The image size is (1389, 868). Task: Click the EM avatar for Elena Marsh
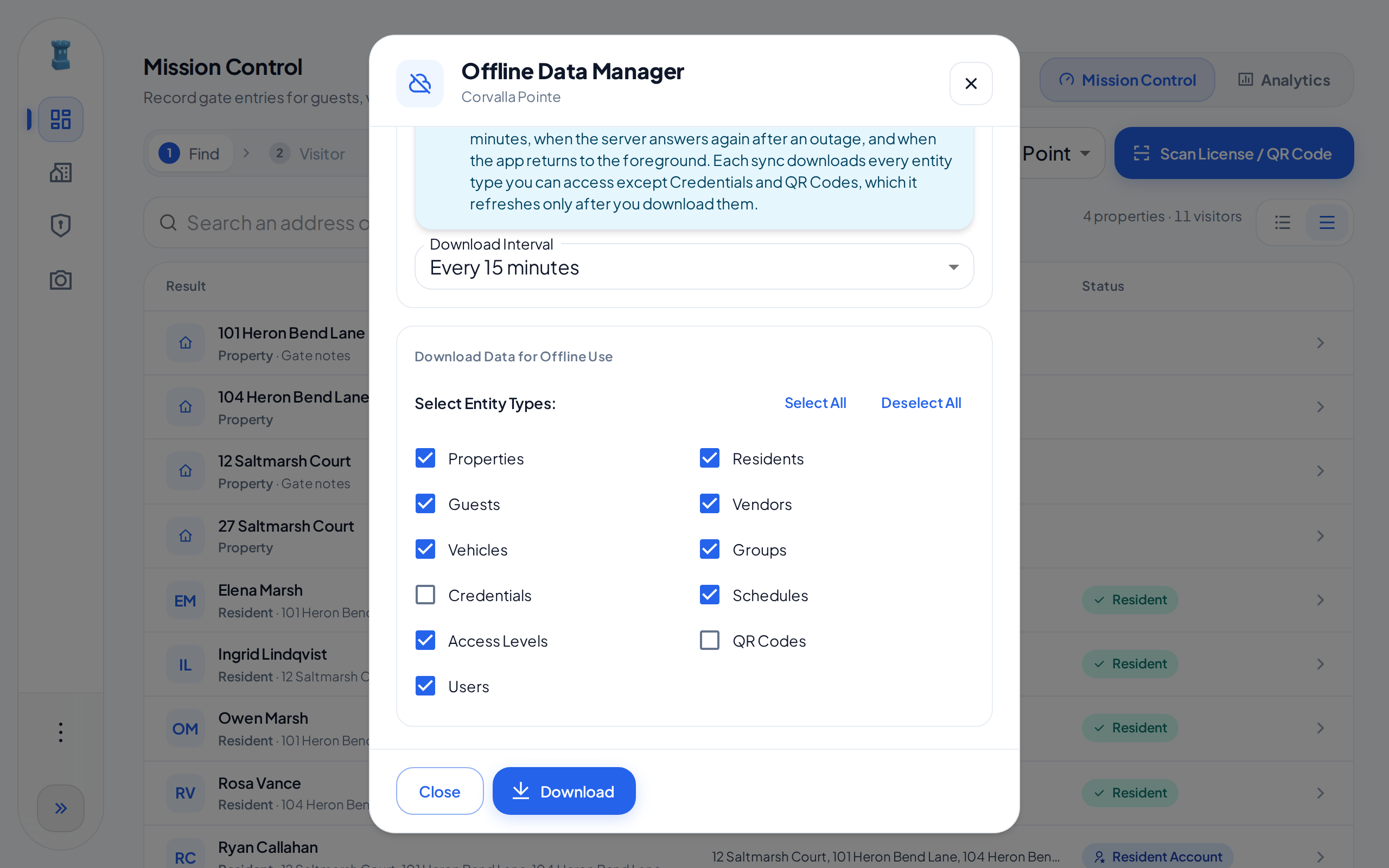186,601
